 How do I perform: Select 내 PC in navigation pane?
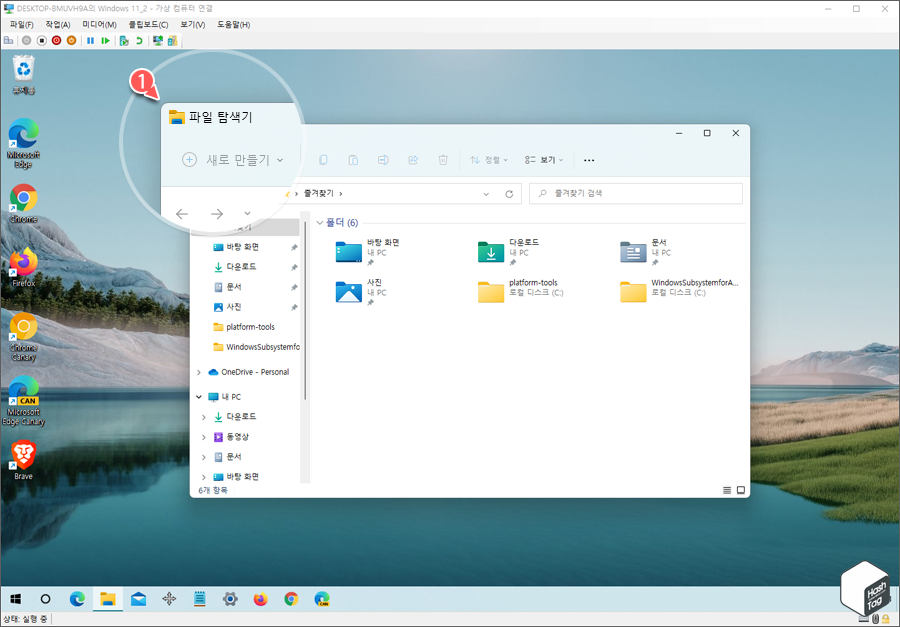pyautogui.click(x=224, y=397)
